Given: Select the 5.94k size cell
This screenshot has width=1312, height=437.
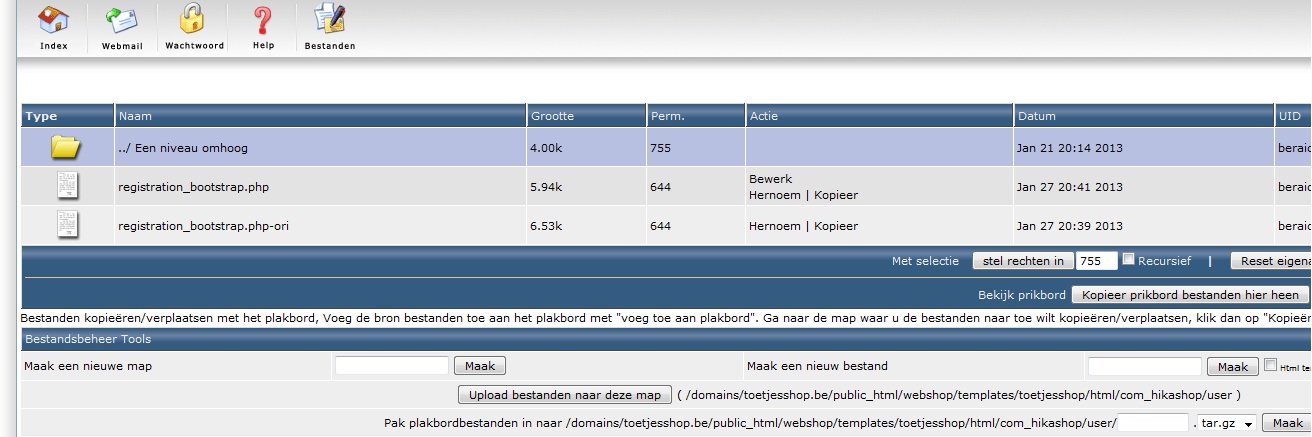Looking at the screenshot, I should tap(586, 187).
